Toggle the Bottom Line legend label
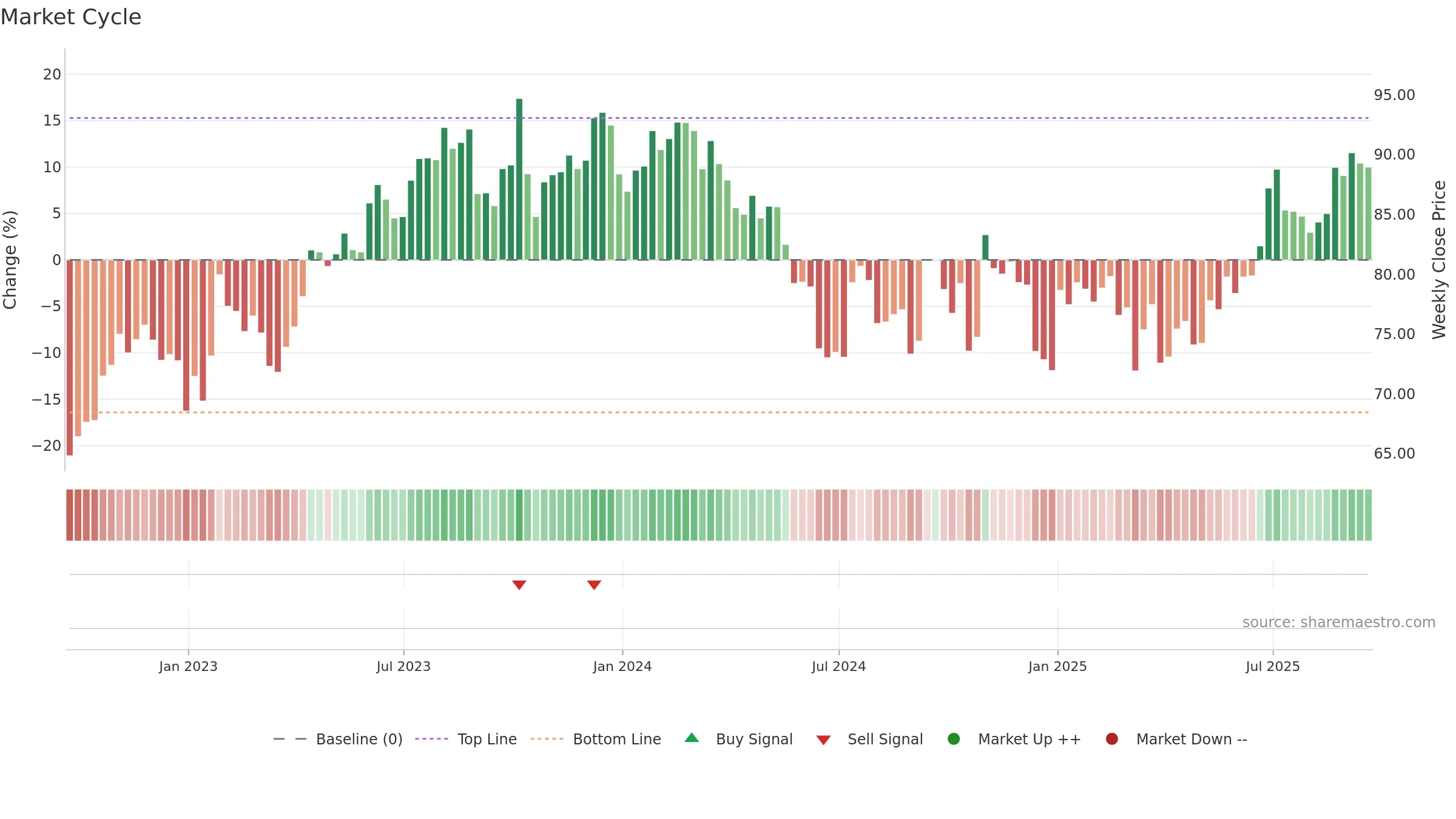1456x819 pixels. pyautogui.click(x=617, y=739)
